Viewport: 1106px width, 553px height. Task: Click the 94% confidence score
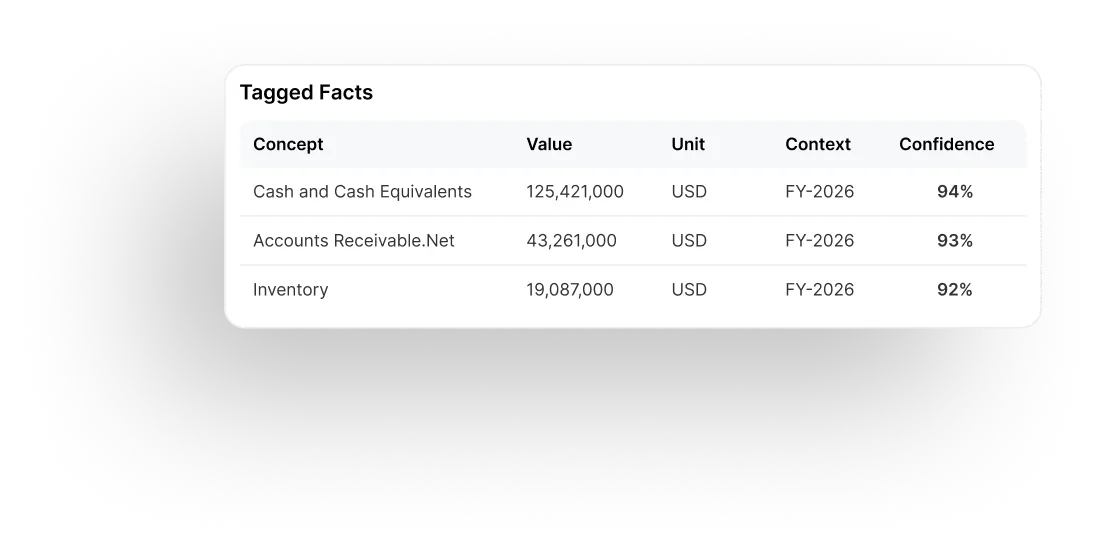(955, 192)
